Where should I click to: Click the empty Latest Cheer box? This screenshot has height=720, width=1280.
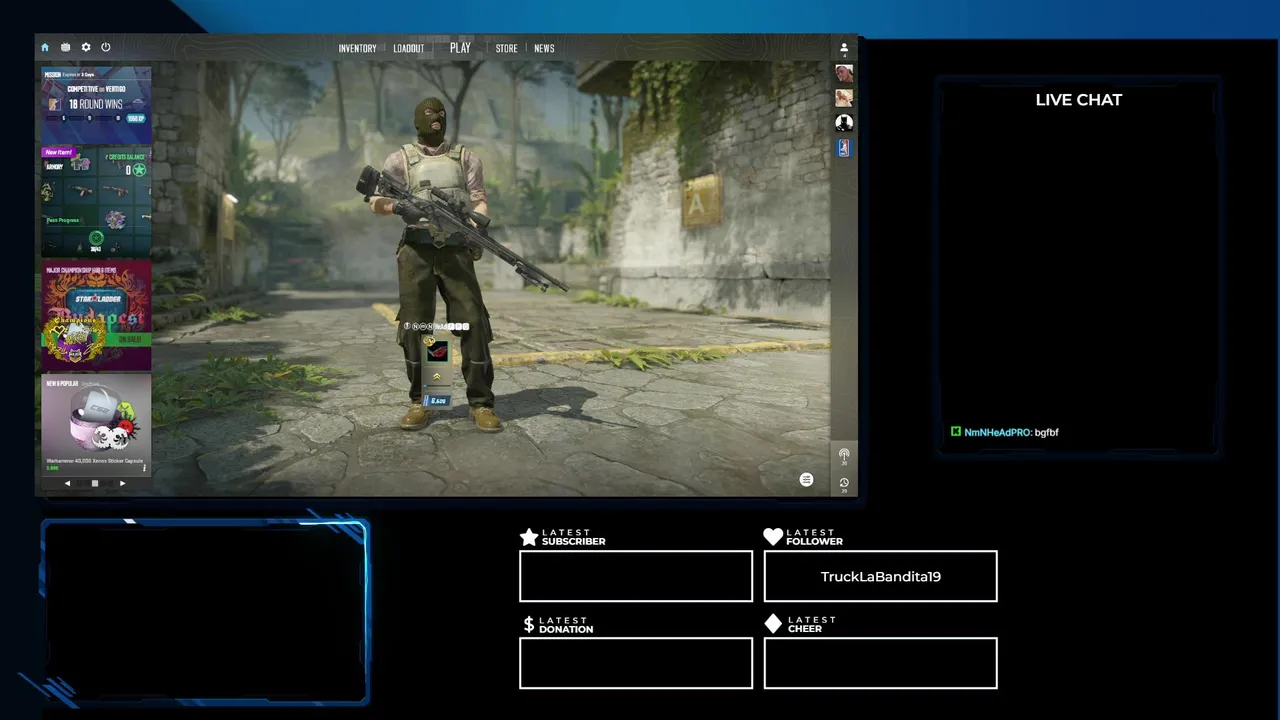881,664
